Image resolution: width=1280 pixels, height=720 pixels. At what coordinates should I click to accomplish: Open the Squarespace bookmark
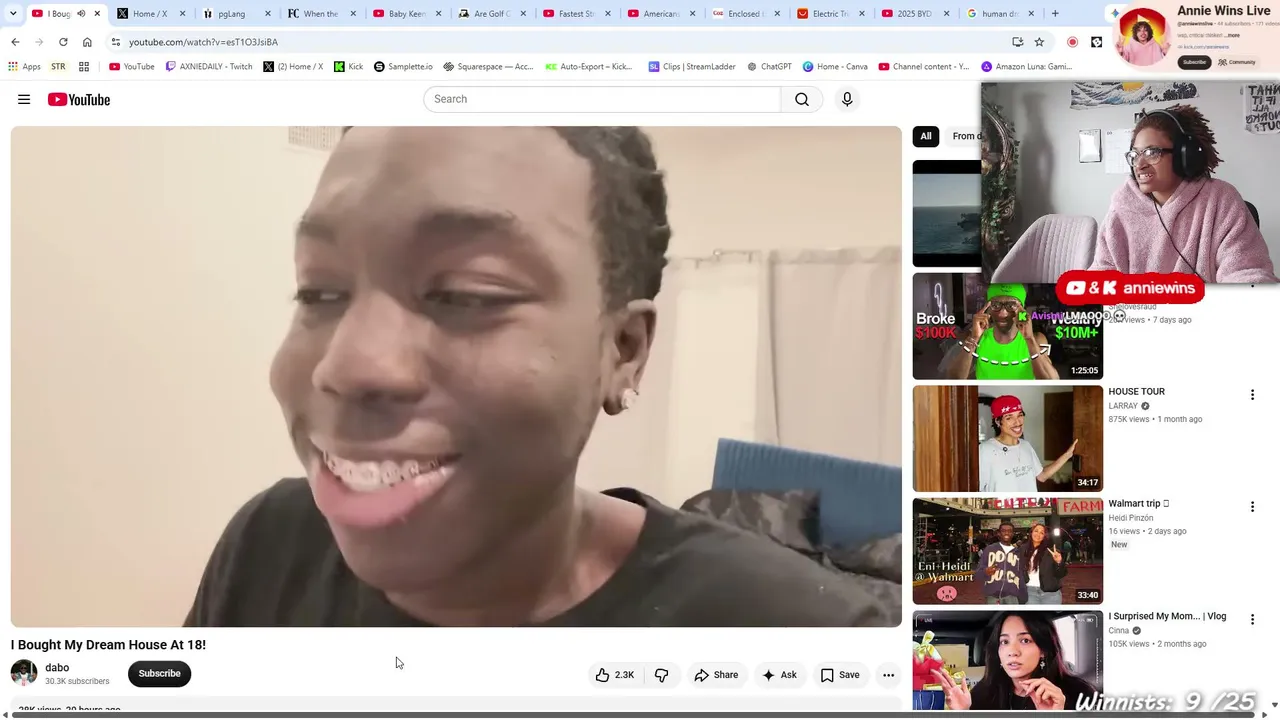(x=489, y=67)
